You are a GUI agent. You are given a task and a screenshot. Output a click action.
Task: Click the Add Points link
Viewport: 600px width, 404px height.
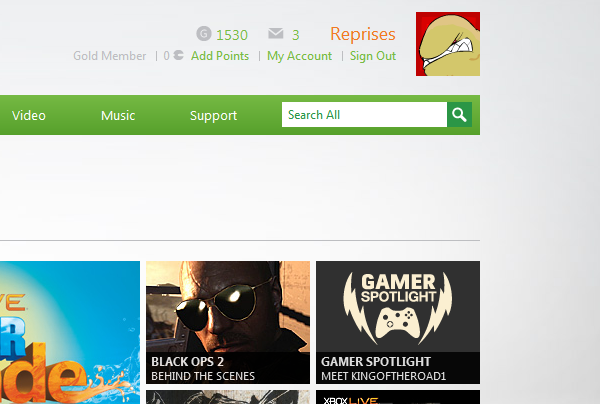(220, 56)
